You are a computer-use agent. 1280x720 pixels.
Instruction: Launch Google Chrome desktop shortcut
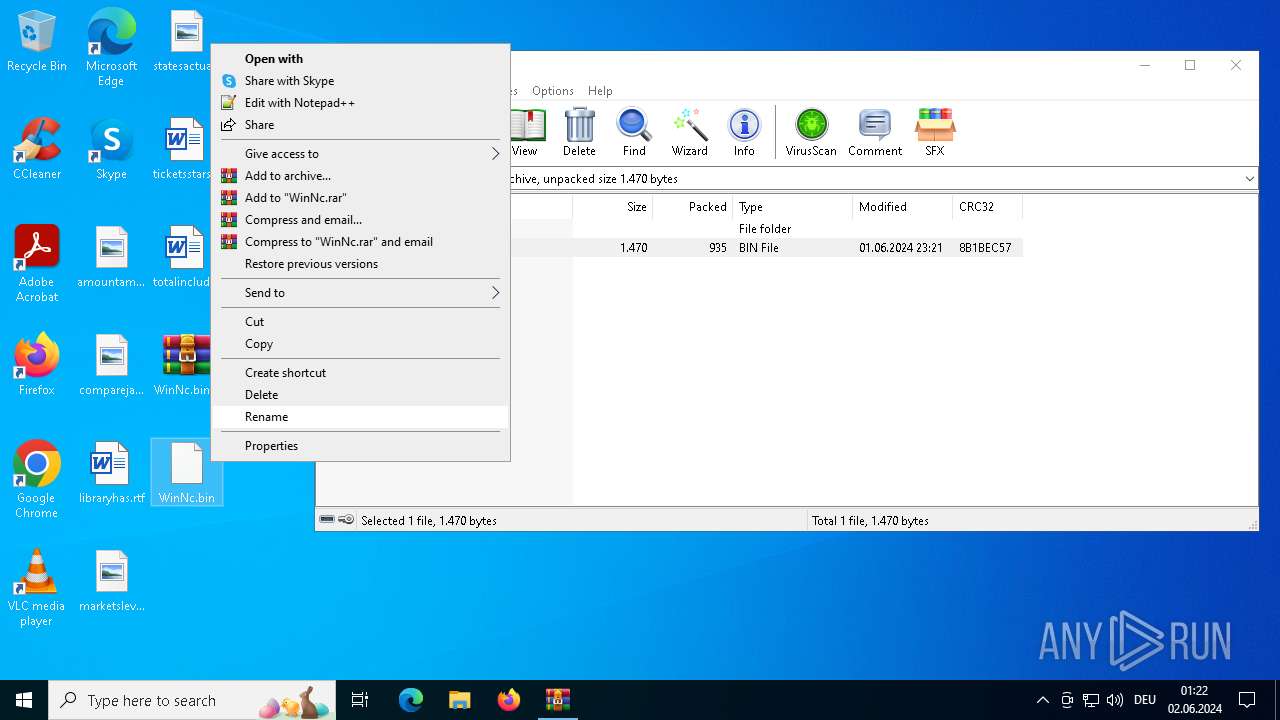point(37,480)
